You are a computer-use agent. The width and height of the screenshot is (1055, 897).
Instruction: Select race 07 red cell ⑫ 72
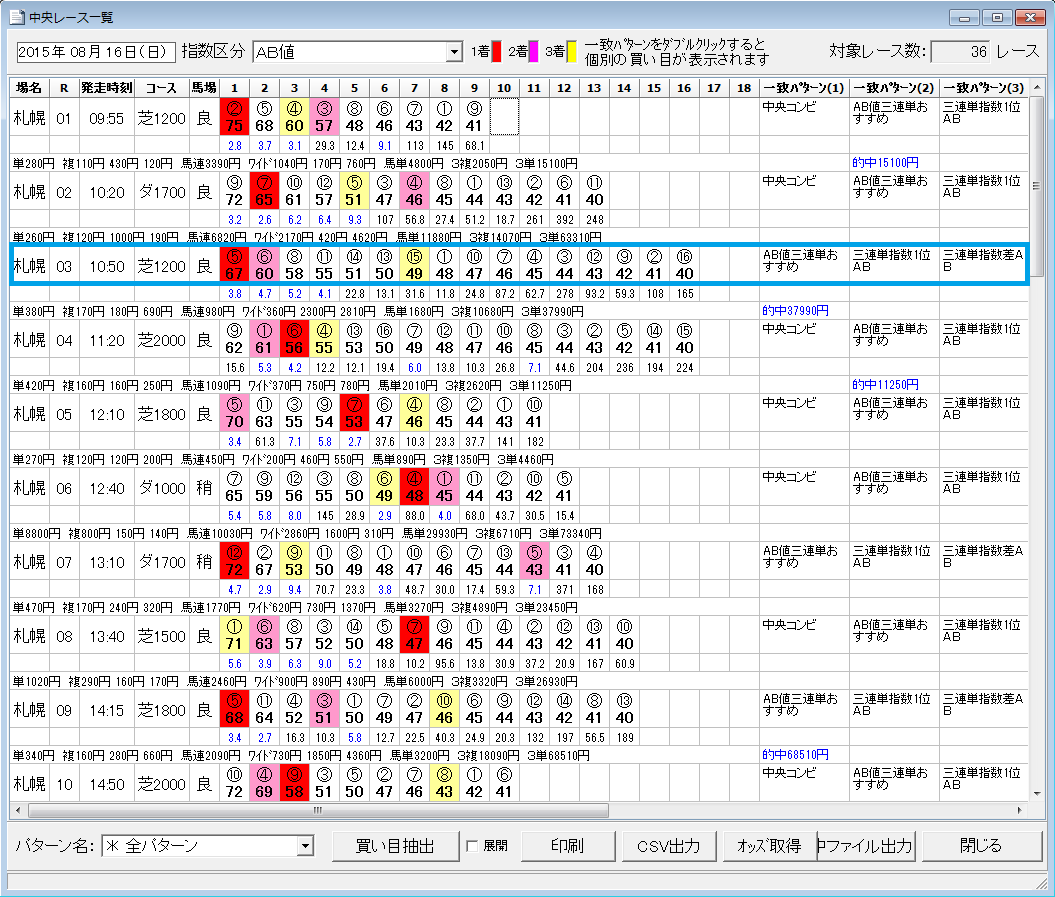point(234,561)
